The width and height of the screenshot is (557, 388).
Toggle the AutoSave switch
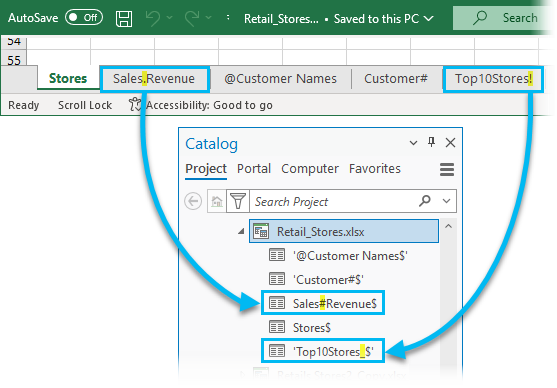(x=84, y=17)
